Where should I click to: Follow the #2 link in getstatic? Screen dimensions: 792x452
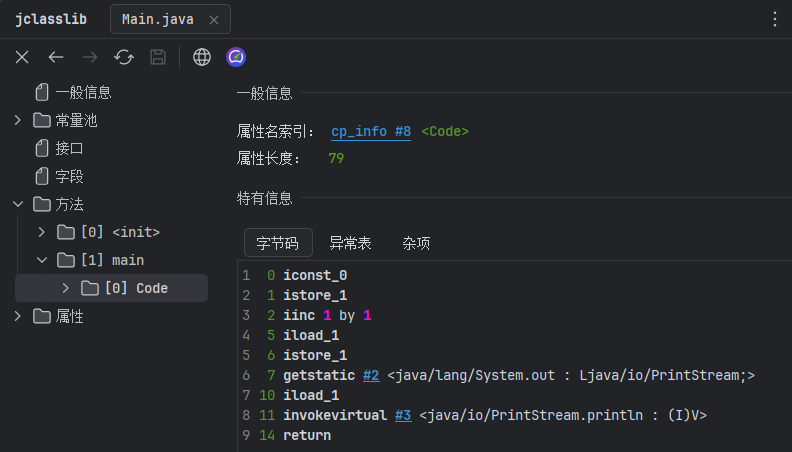tap(371, 375)
